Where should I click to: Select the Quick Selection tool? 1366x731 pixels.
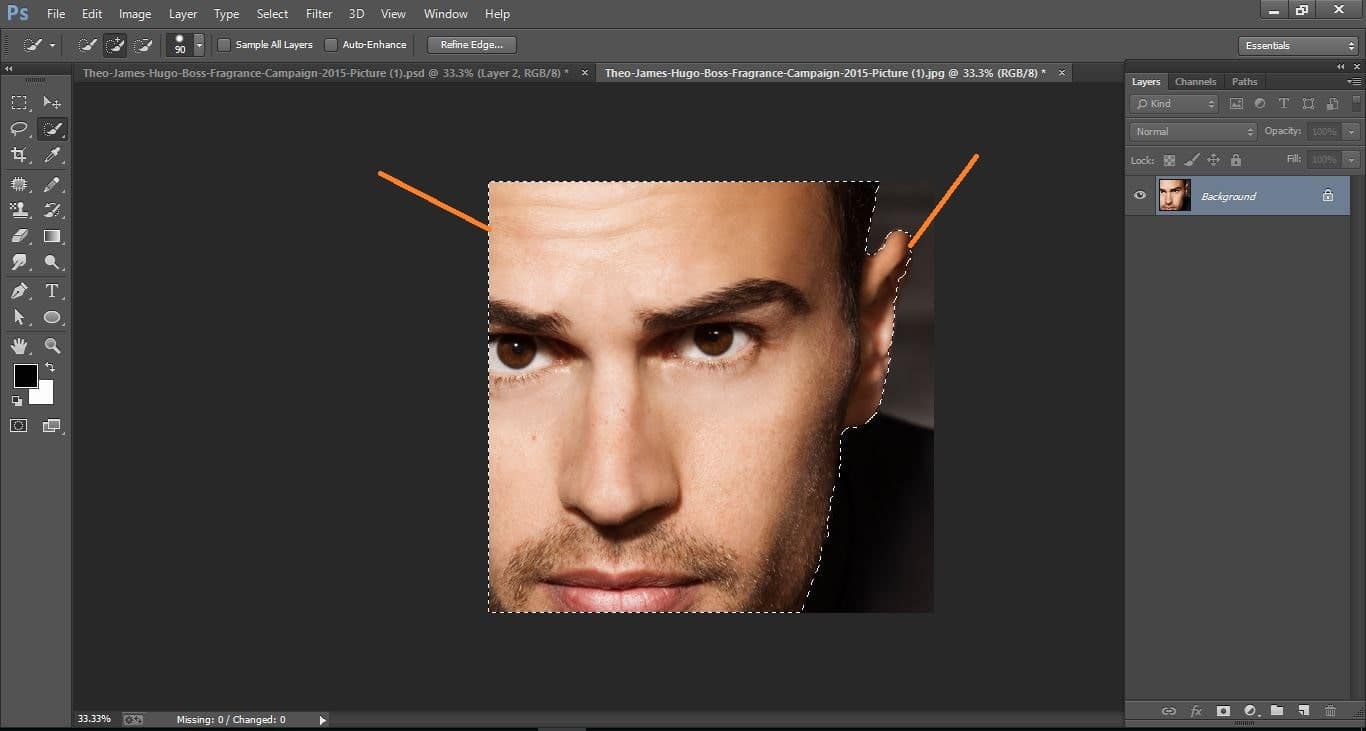(52, 129)
